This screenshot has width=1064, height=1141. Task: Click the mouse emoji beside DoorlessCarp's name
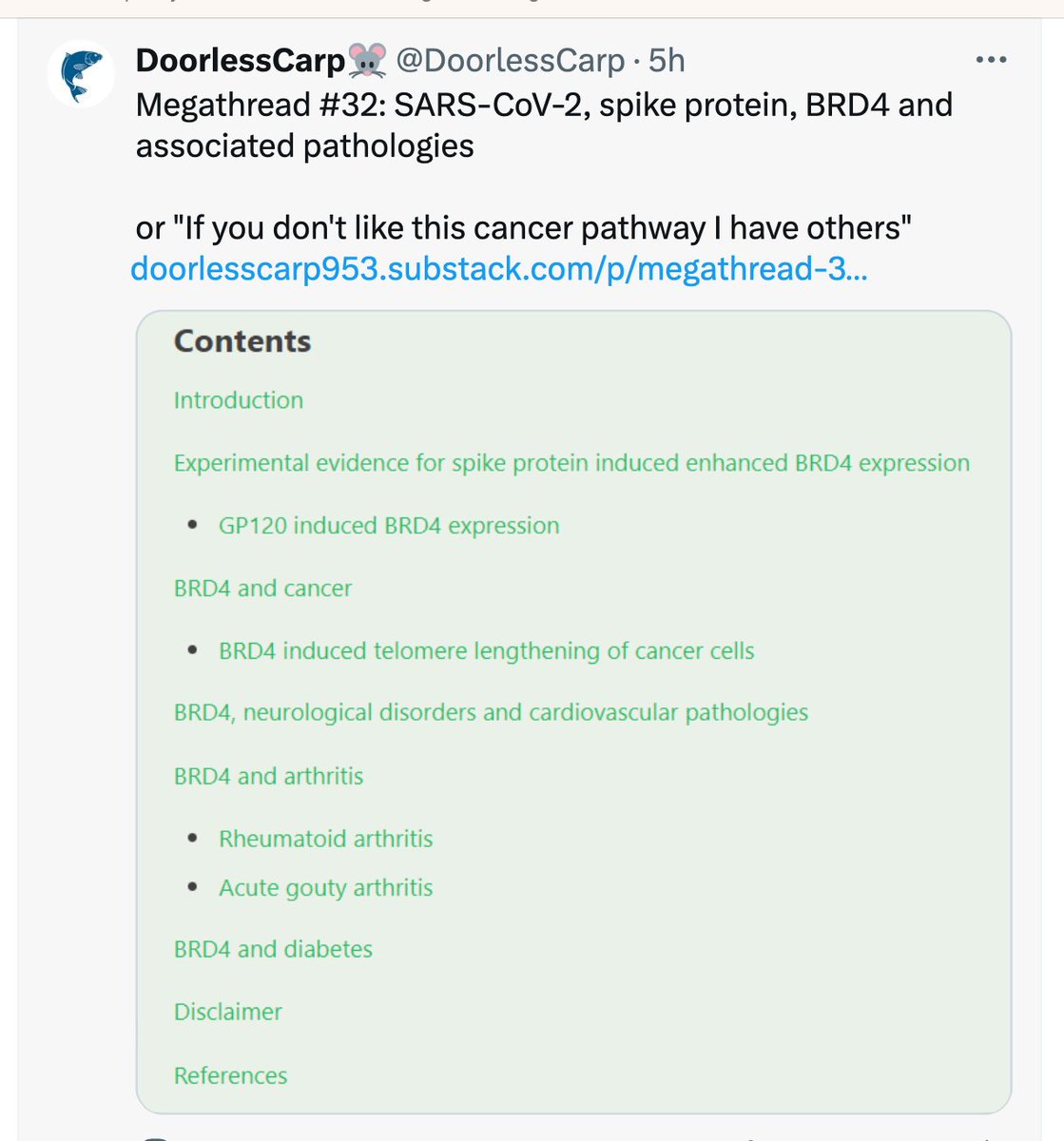point(367,61)
